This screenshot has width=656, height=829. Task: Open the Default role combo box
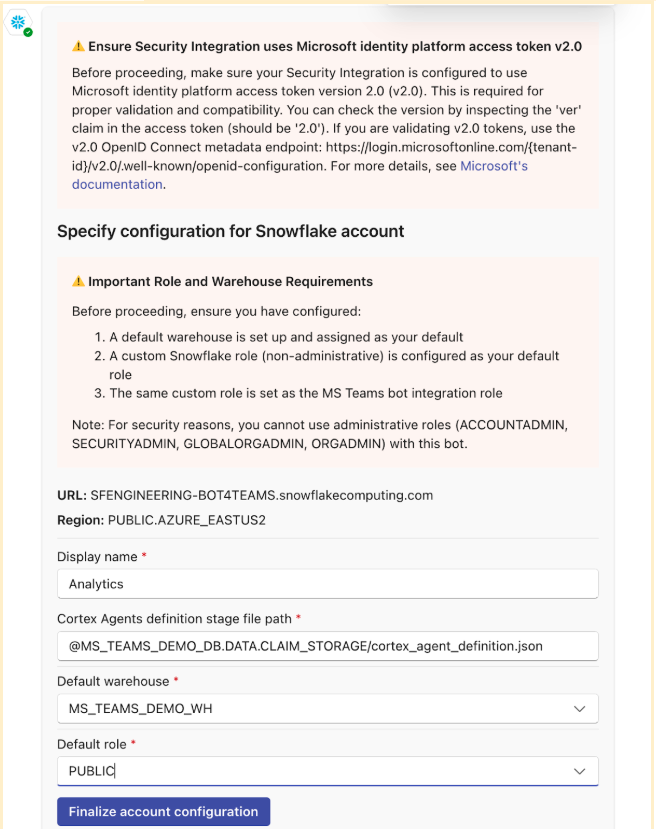328,771
